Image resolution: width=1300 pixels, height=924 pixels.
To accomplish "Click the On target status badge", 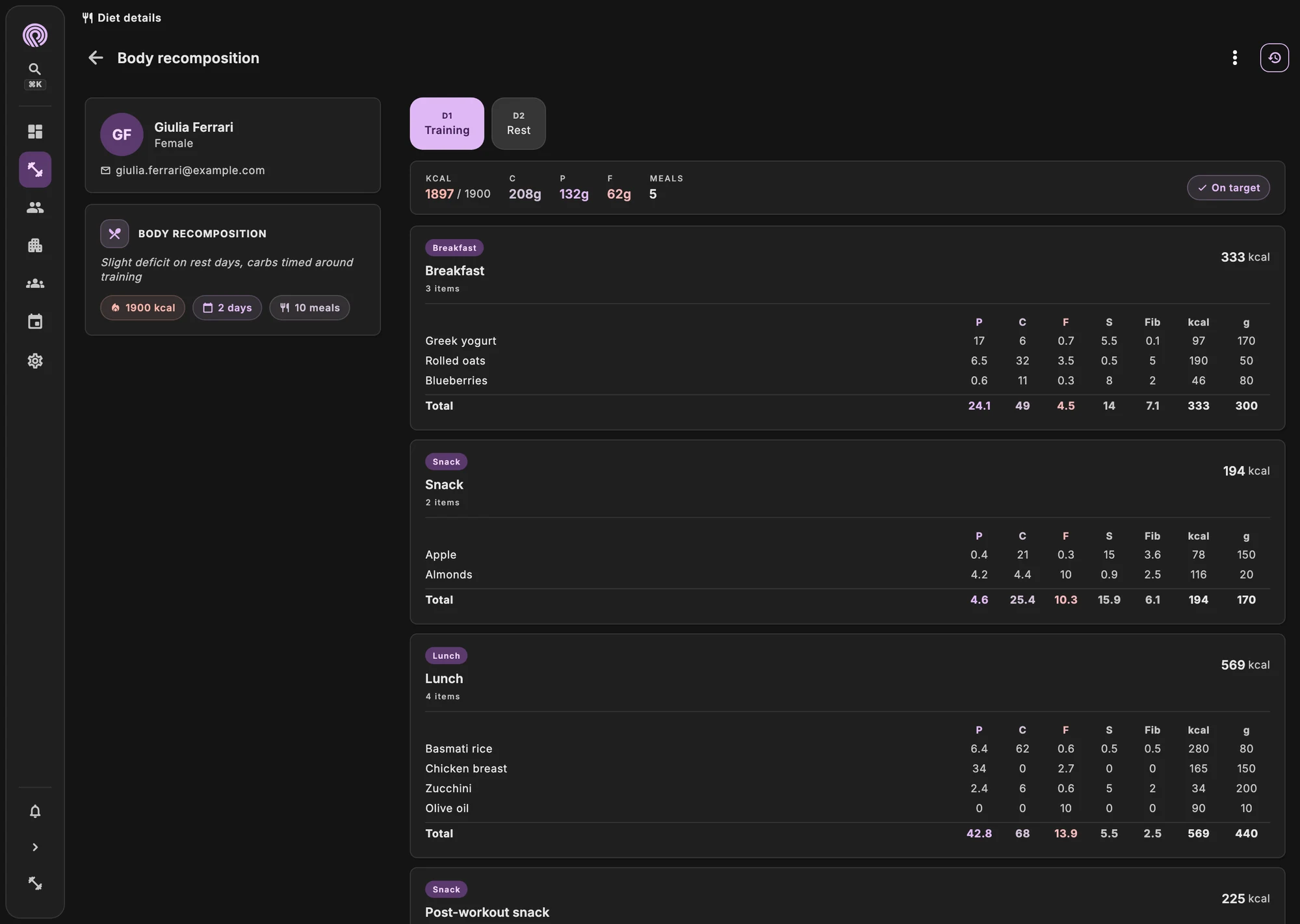I will click(1228, 188).
